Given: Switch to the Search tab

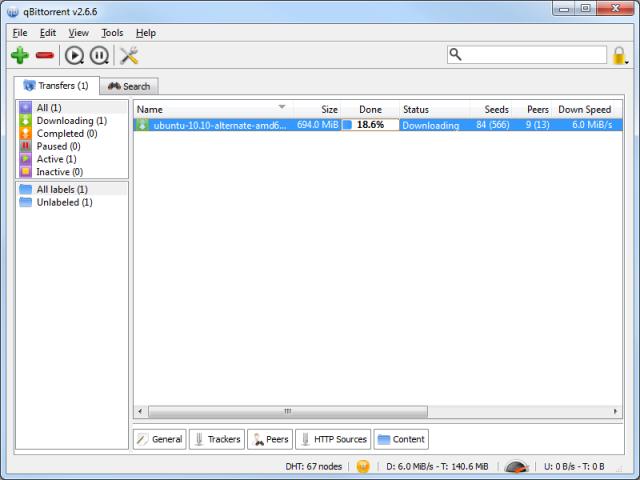Looking at the screenshot, I should 129,86.
